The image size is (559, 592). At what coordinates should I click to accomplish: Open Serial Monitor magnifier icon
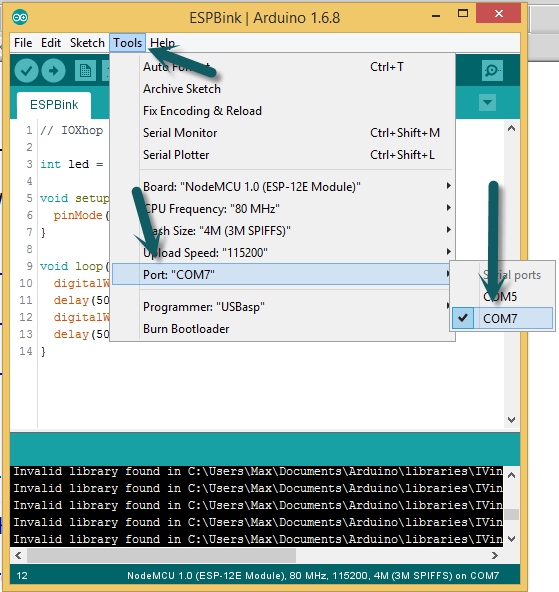coord(492,70)
